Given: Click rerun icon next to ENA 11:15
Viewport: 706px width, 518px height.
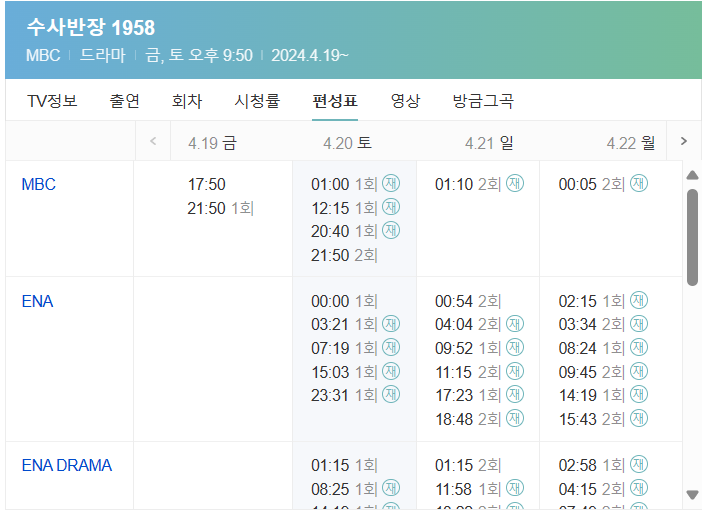Looking at the screenshot, I should 515,371.
